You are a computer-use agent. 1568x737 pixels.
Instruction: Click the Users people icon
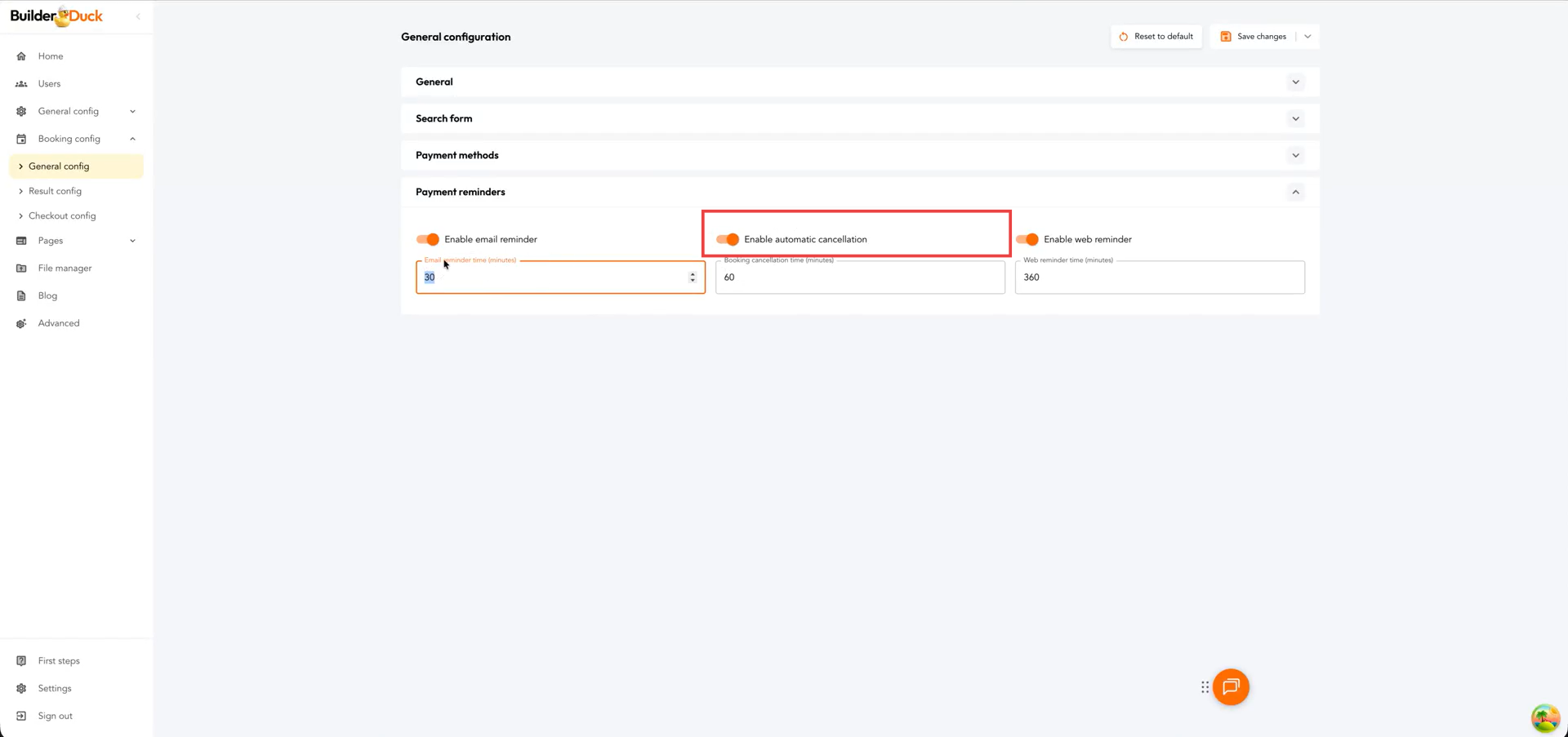(x=21, y=84)
